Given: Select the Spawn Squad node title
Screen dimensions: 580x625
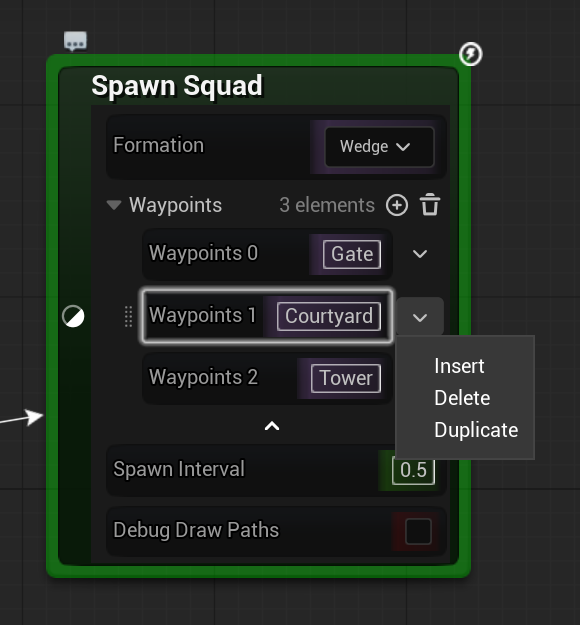Looking at the screenshot, I should point(177,85).
